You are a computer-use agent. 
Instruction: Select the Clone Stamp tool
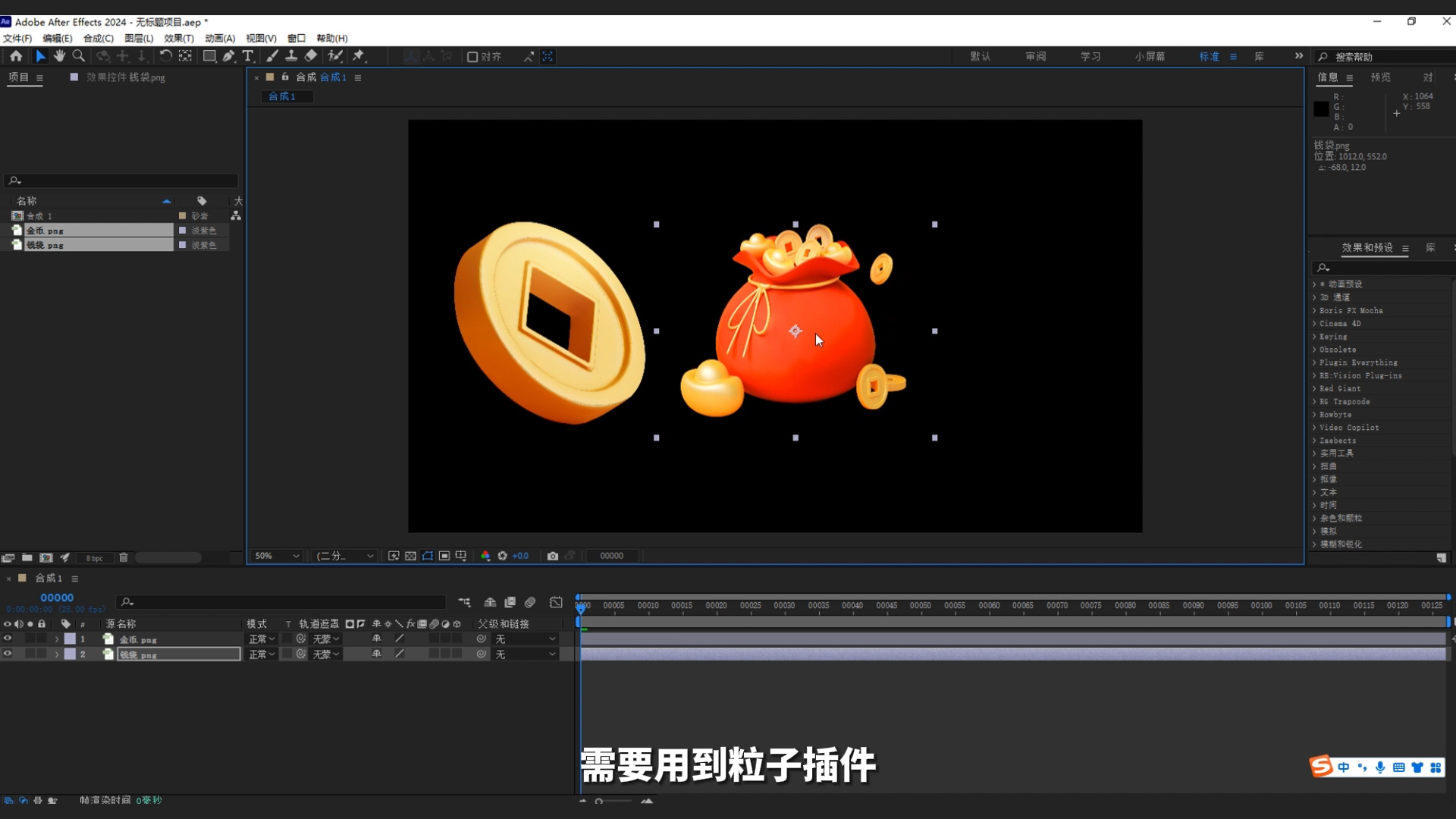point(292,55)
